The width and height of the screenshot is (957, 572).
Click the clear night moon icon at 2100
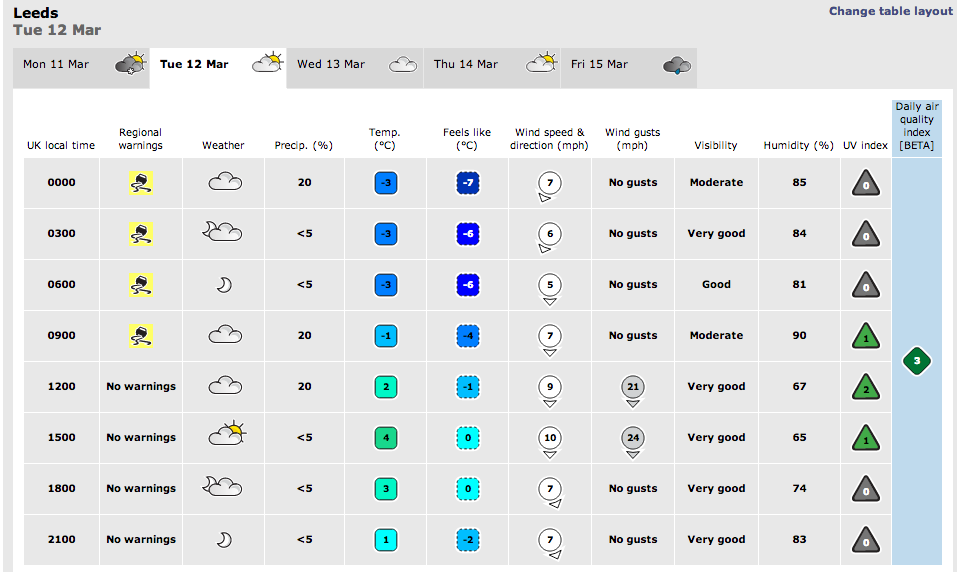click(x=225, y=540)
